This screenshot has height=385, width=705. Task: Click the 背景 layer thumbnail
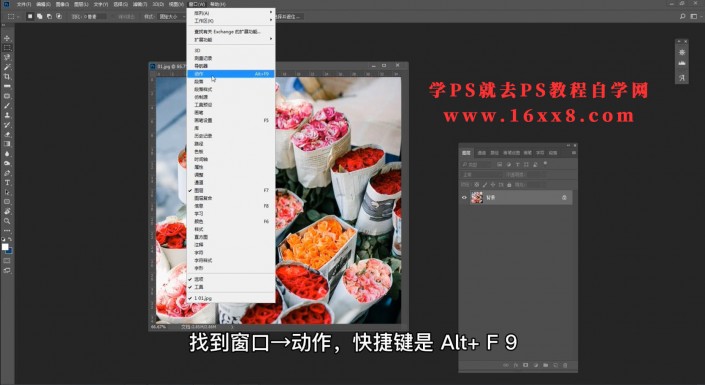click(477, 197)
